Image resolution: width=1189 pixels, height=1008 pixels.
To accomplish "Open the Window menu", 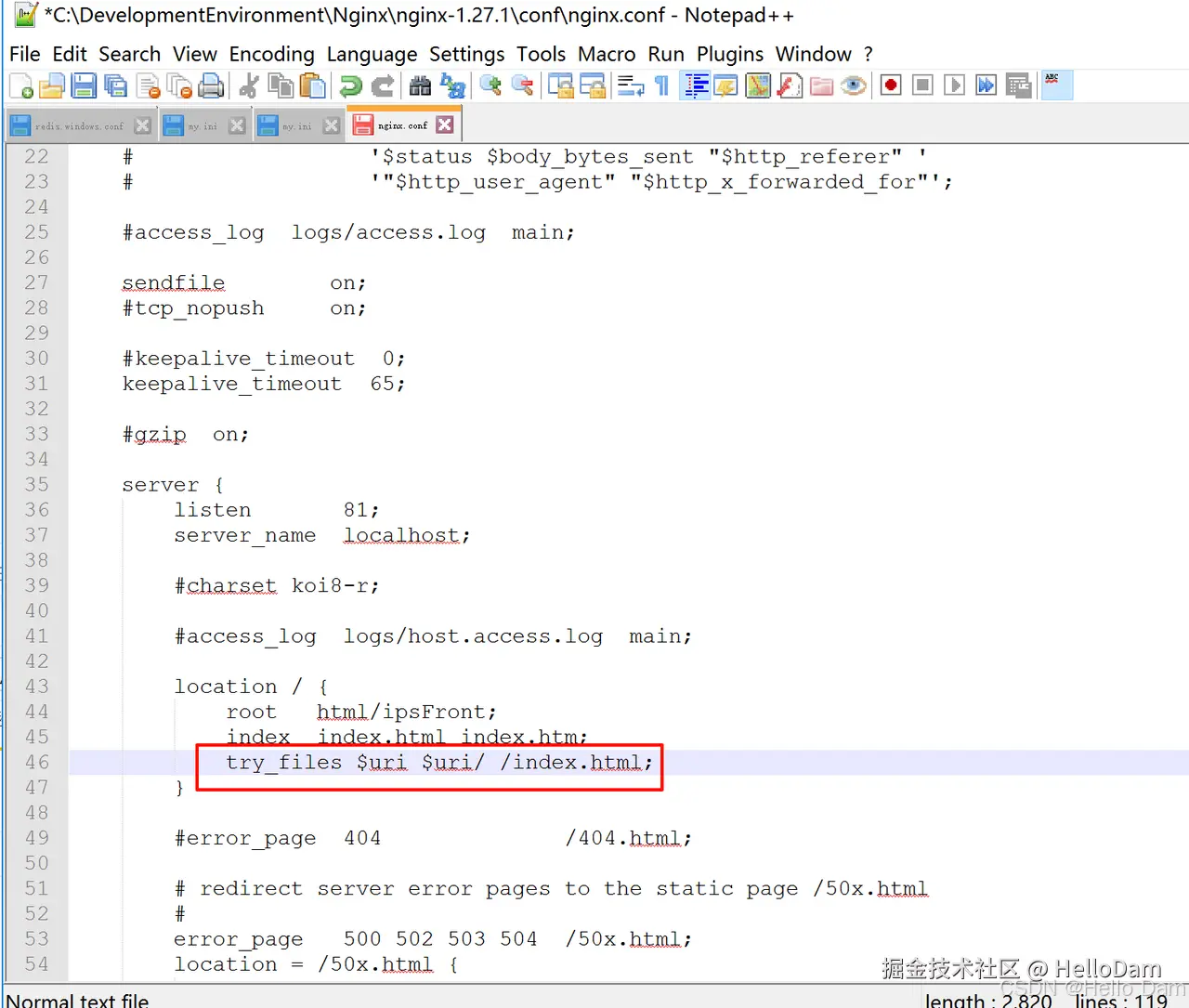I will pos(814,54).
